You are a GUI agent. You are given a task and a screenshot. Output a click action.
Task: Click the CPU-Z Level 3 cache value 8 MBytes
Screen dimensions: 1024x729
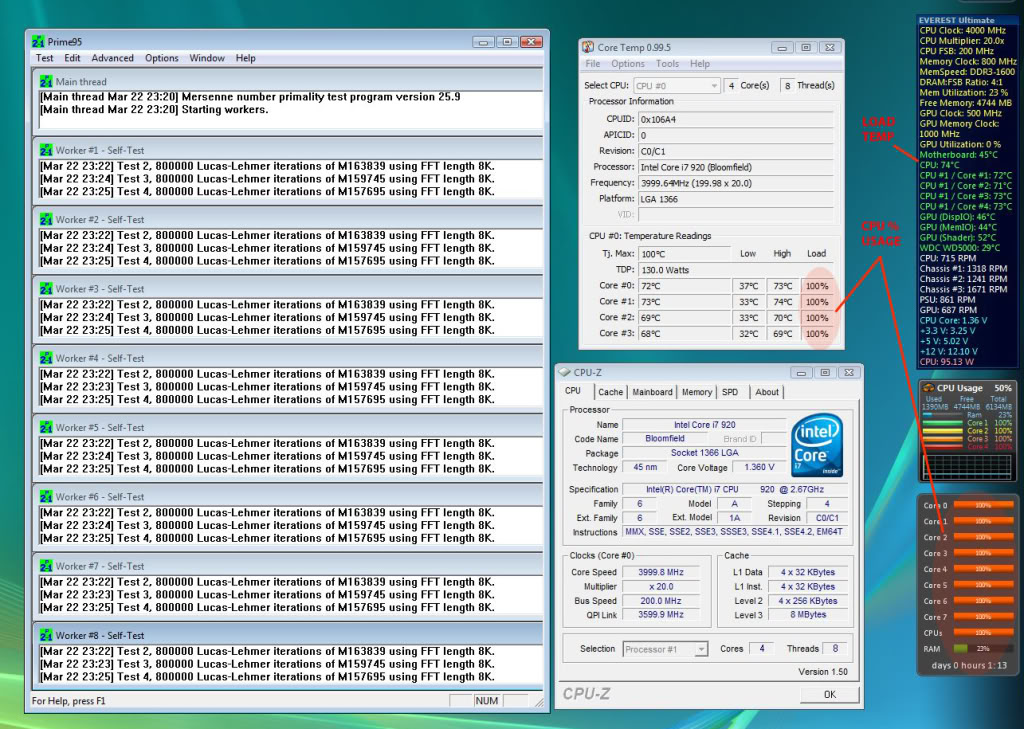pos(808,615)
